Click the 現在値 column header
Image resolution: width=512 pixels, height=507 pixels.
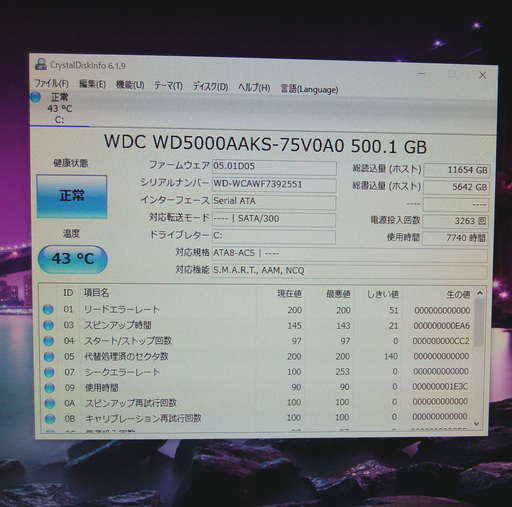pos(280,294)
